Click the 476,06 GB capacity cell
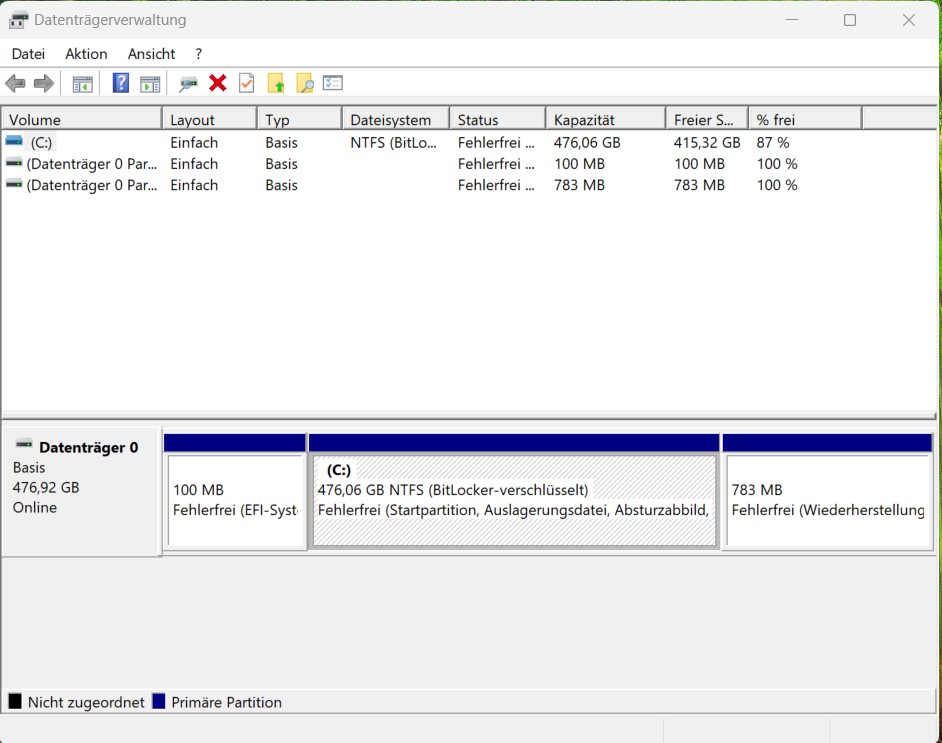 click(587, 143)
